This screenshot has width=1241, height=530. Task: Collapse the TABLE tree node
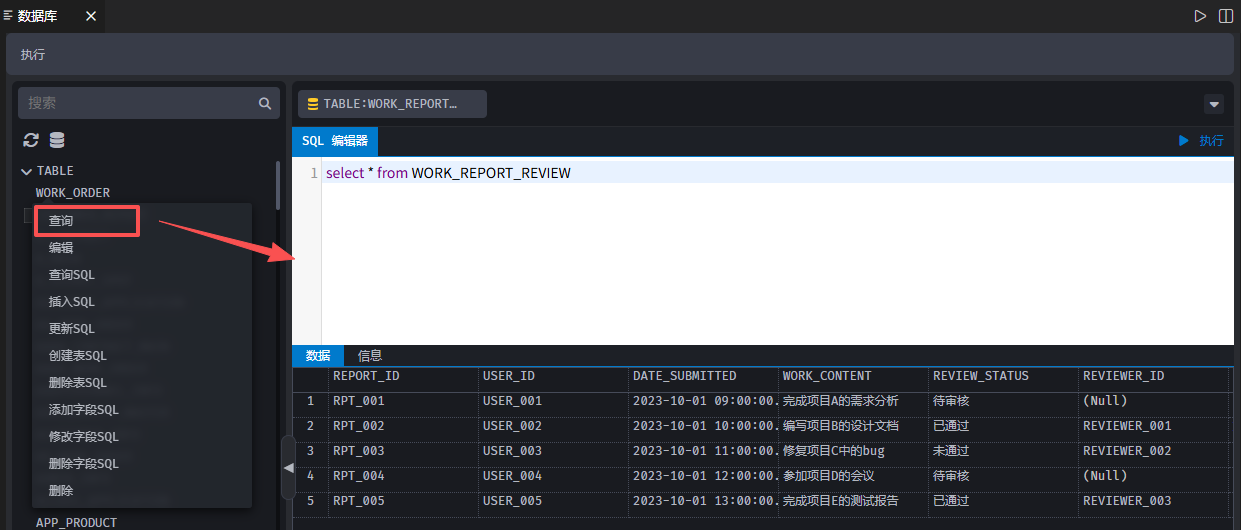[27, 171]
